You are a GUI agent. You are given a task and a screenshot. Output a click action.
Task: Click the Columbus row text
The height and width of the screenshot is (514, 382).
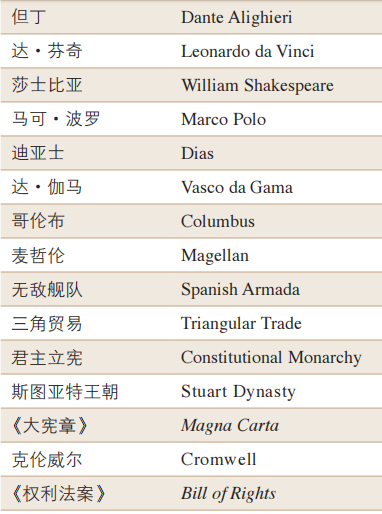218,221
